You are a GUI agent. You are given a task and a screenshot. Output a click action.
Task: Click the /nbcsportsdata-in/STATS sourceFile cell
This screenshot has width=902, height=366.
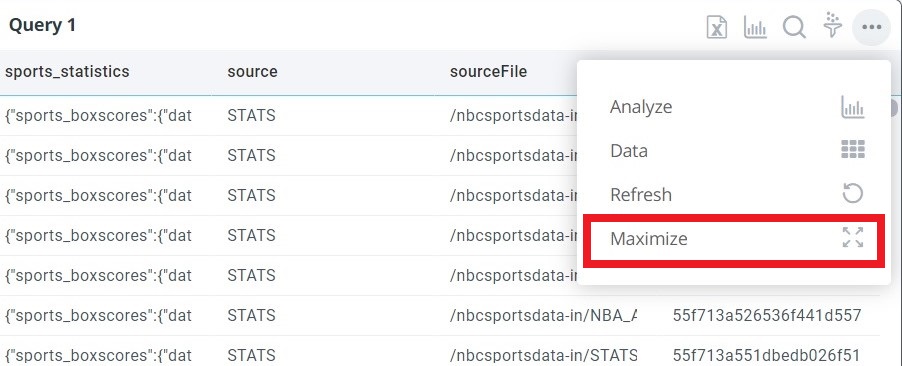(544, 355)
